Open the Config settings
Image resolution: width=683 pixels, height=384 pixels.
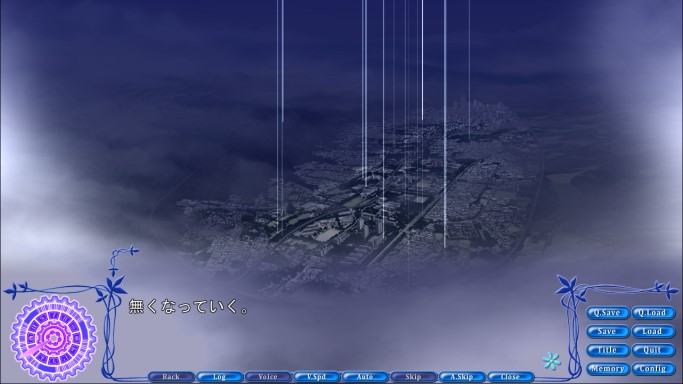coord(653,369)
